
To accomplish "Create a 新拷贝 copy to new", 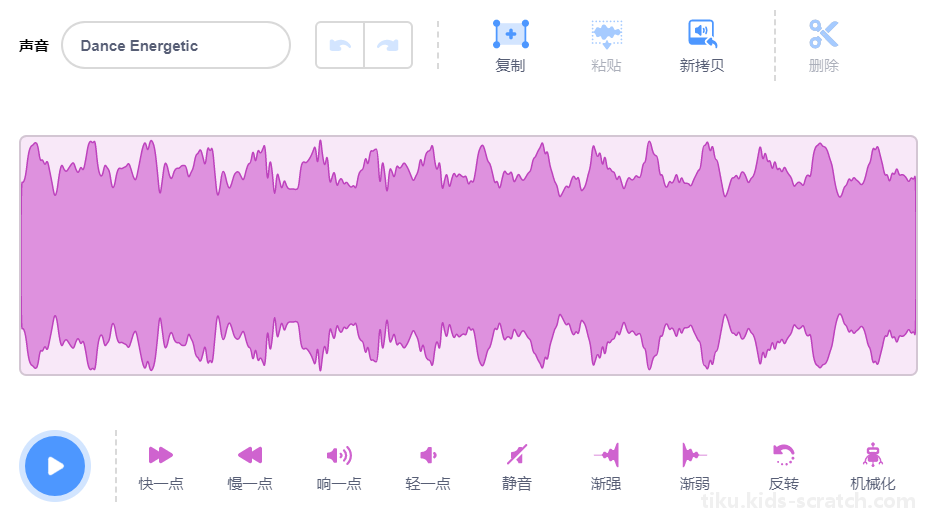I will tap(702, 34).
